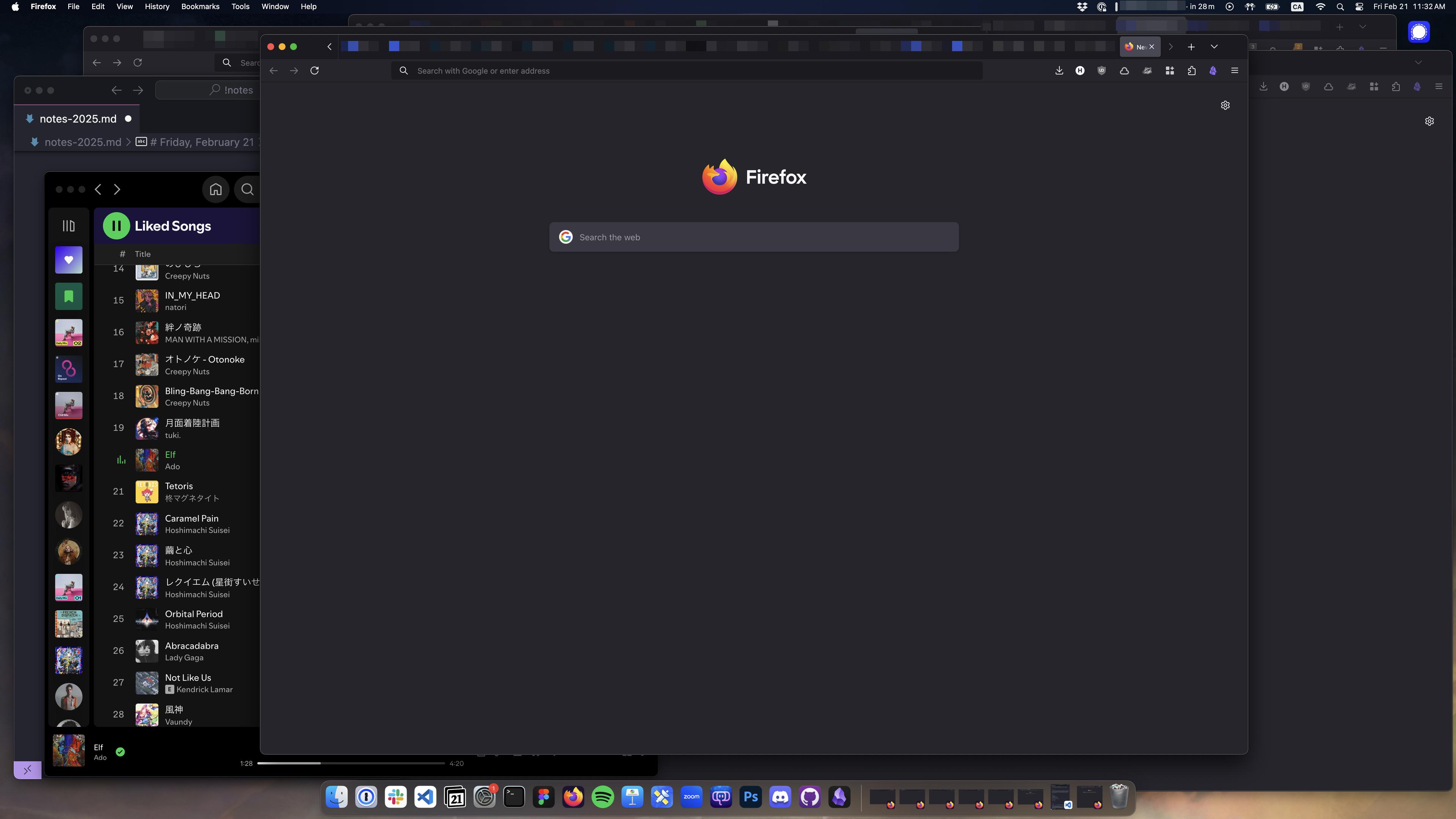Open the Bookmarks menu
The image size is (1456, 819).
[x=200, y=7]
